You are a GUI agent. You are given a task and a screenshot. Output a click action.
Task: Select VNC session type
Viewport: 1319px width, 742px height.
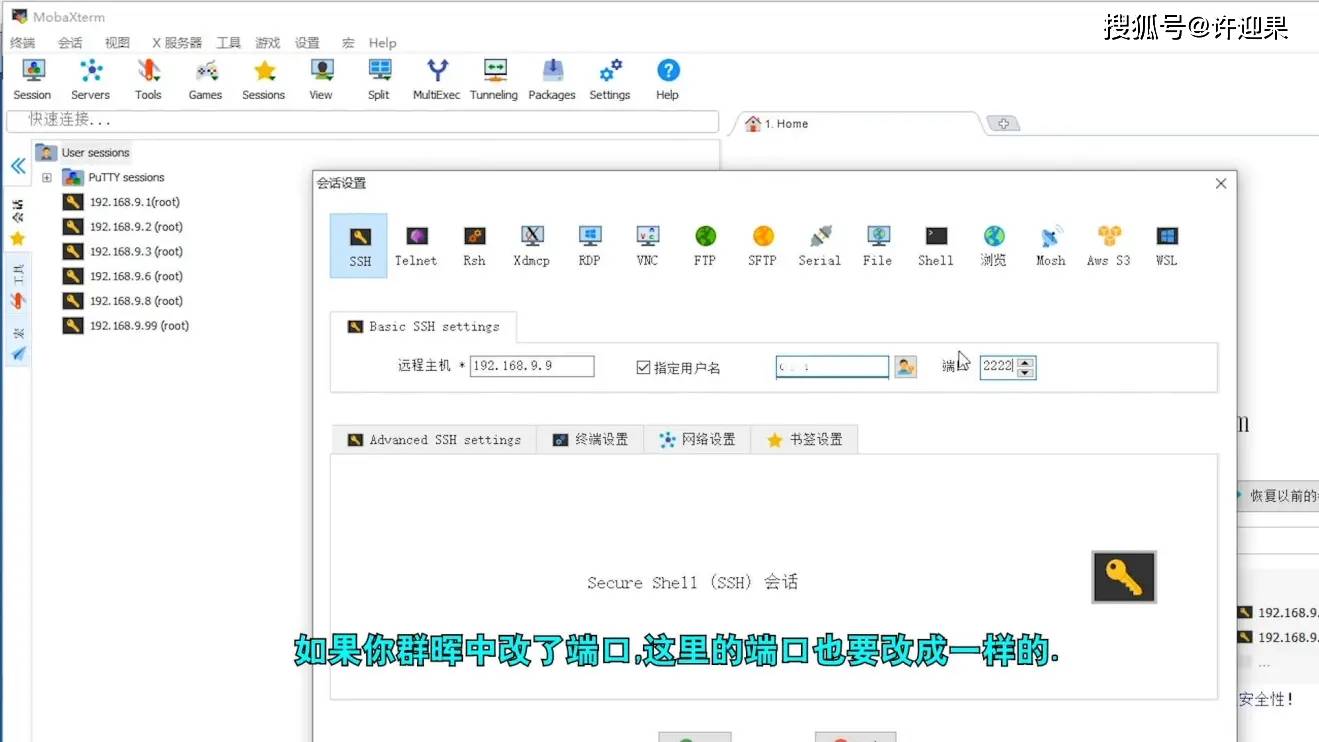[x=648, y=246]
